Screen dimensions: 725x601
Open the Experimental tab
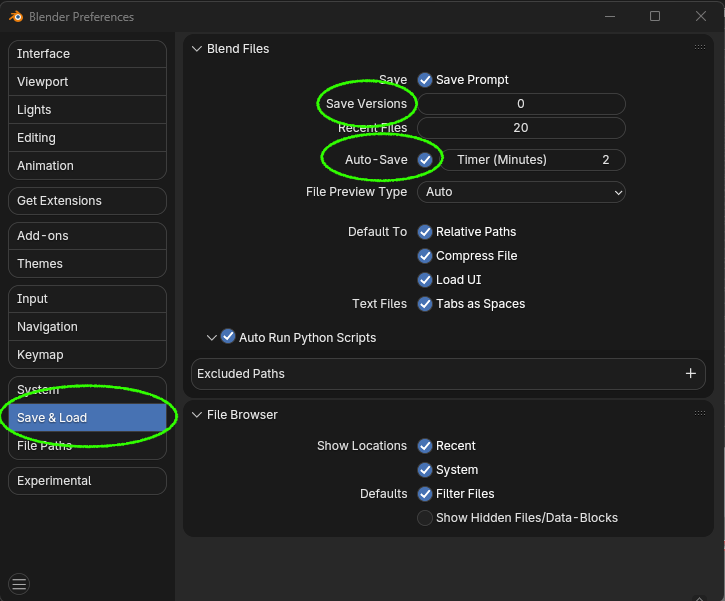(87, 481)
